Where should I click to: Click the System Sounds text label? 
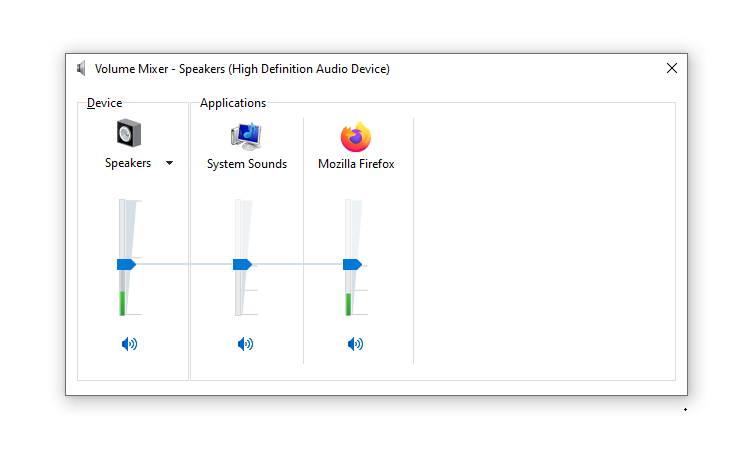pyautogui.click(x=247, y=164)
